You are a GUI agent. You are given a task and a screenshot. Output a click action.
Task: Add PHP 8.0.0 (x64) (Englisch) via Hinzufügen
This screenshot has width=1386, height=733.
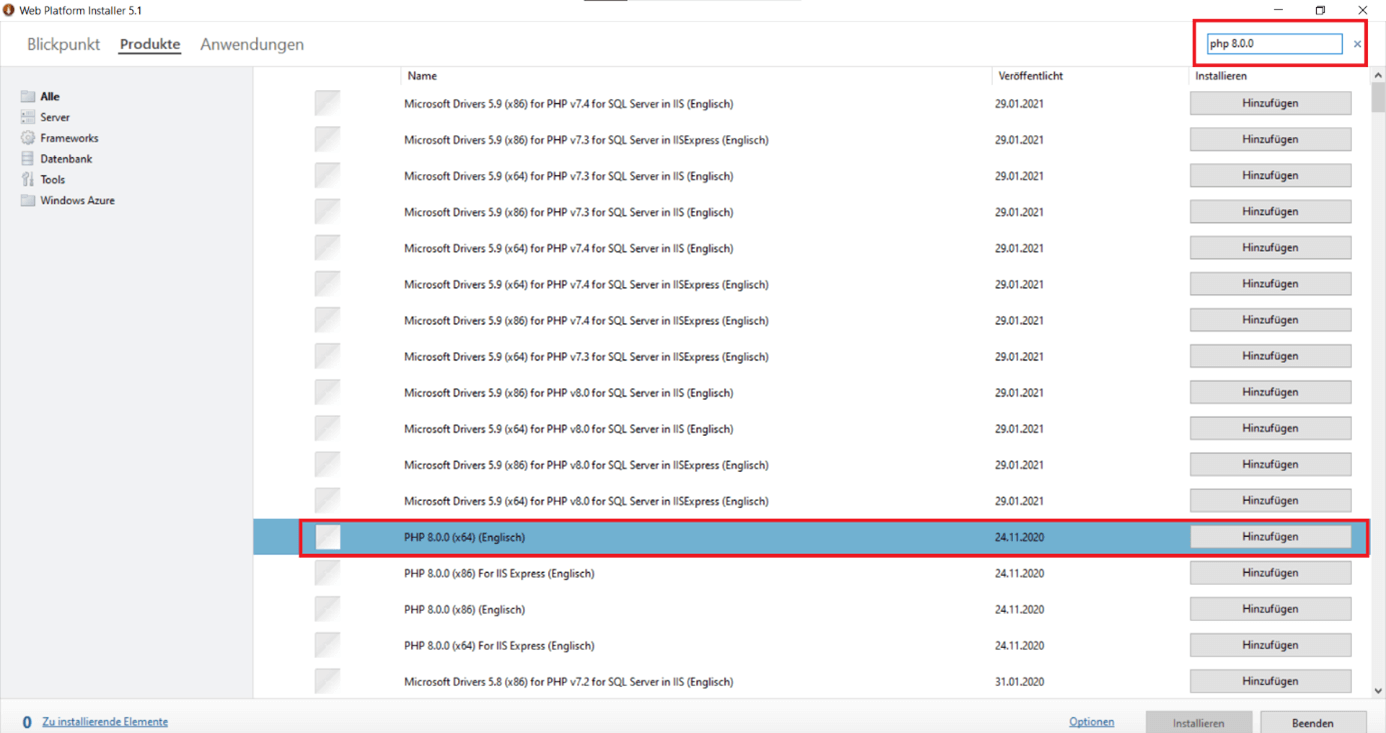click(x=1270, y=537)
